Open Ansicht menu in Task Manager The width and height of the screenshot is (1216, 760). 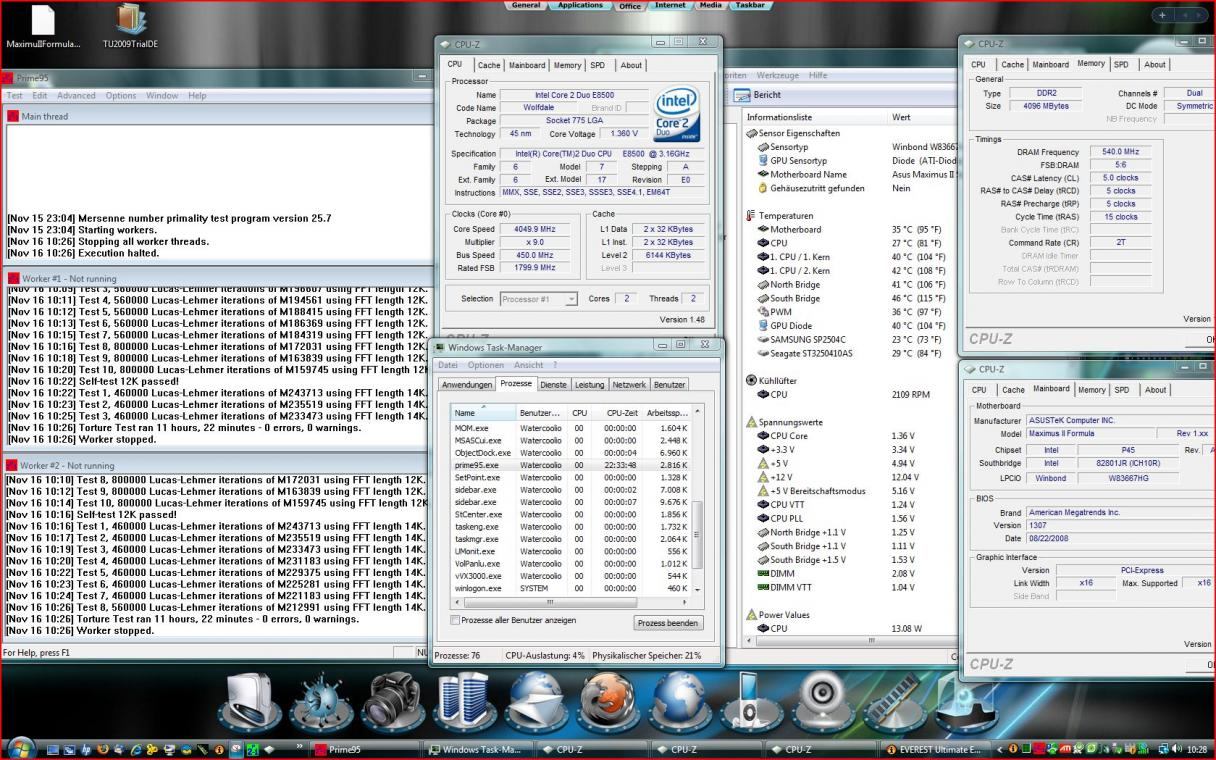[x=528, y=365]
